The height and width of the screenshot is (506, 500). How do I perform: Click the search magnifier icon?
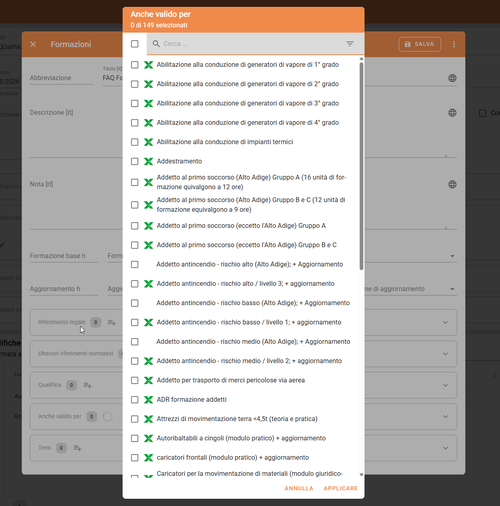[x=156, y=44]
